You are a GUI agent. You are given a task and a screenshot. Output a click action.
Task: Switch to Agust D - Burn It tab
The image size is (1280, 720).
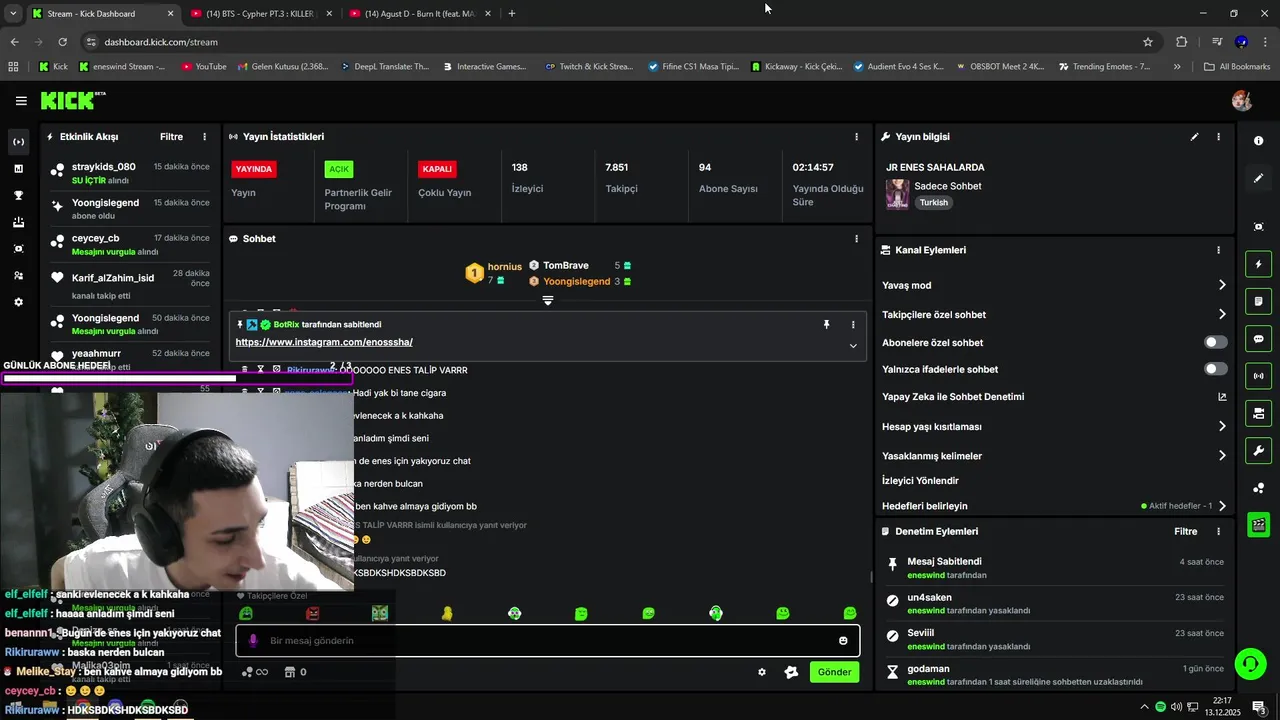[x=420, y=14]
